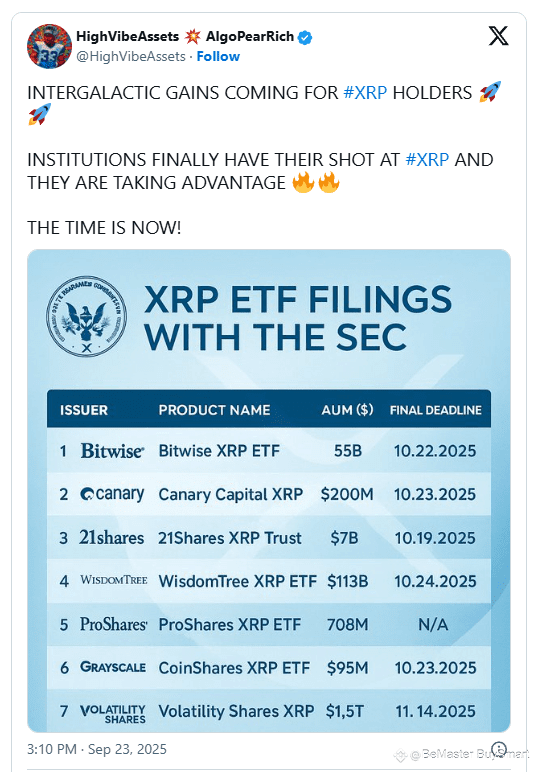Screen dimensions: 537x772
Task: Open the 3:10 PM Sep 23, 2025 timestamp
Action: pyautogui.click(x=97, y=749)
